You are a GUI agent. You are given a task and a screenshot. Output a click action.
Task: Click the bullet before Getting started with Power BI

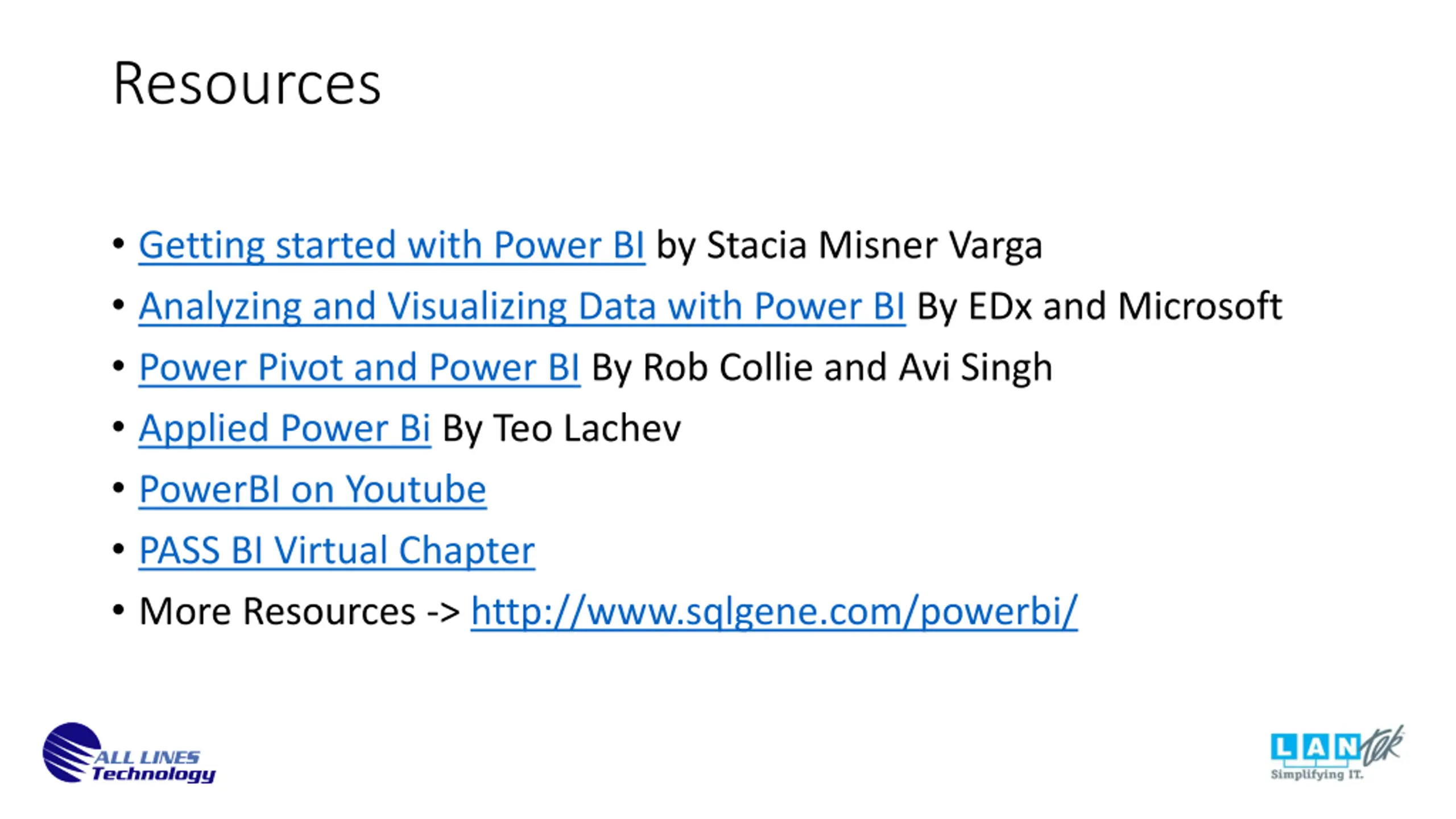(118, 244)
